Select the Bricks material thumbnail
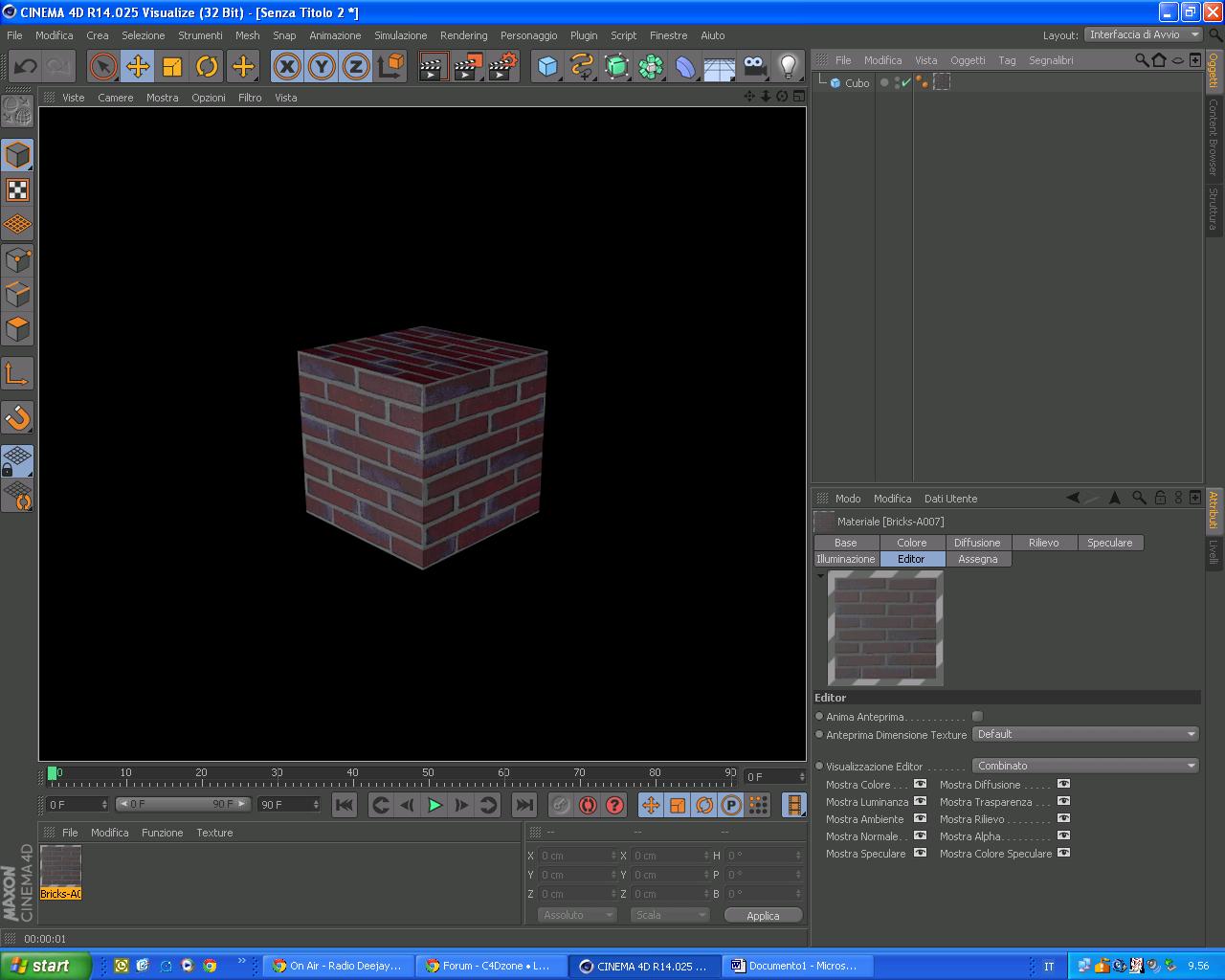The width and height of the screenshot is (1225, 980). click(x=60, y=872)
